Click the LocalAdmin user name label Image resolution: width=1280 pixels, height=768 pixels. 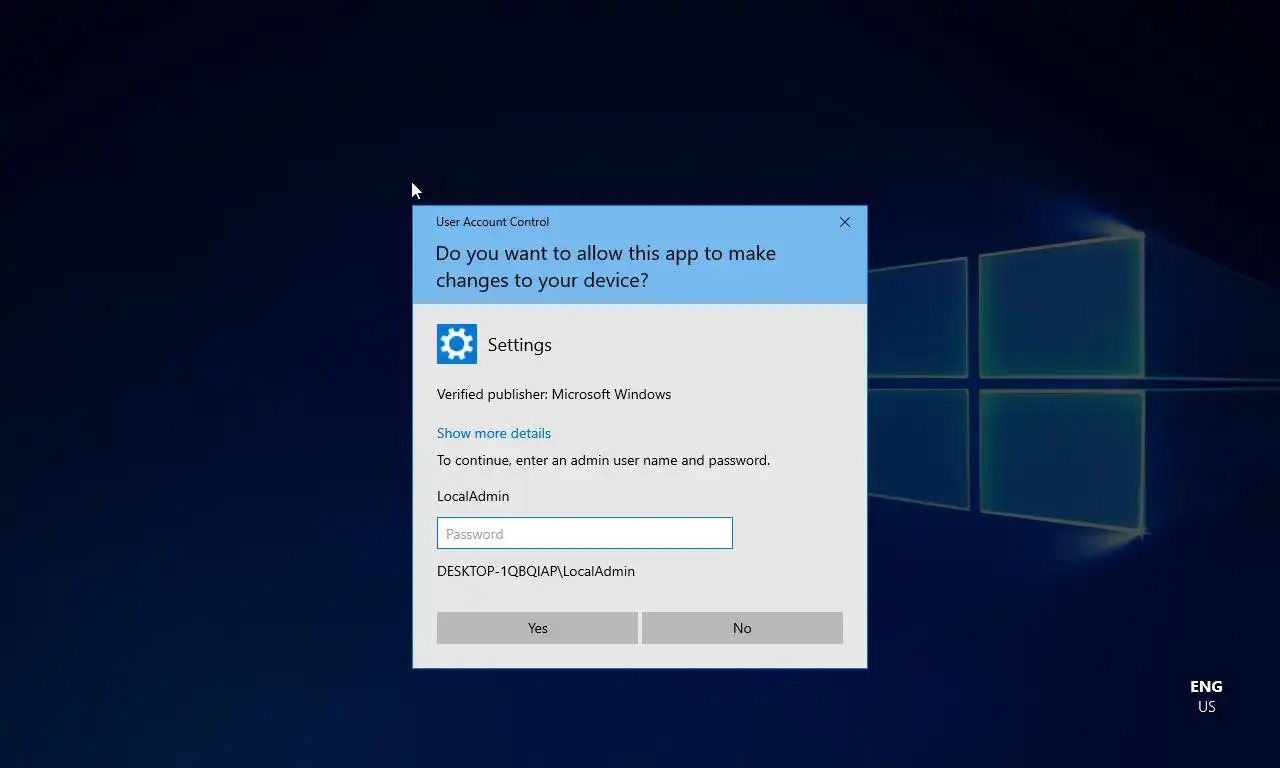(x=473, y=496)
